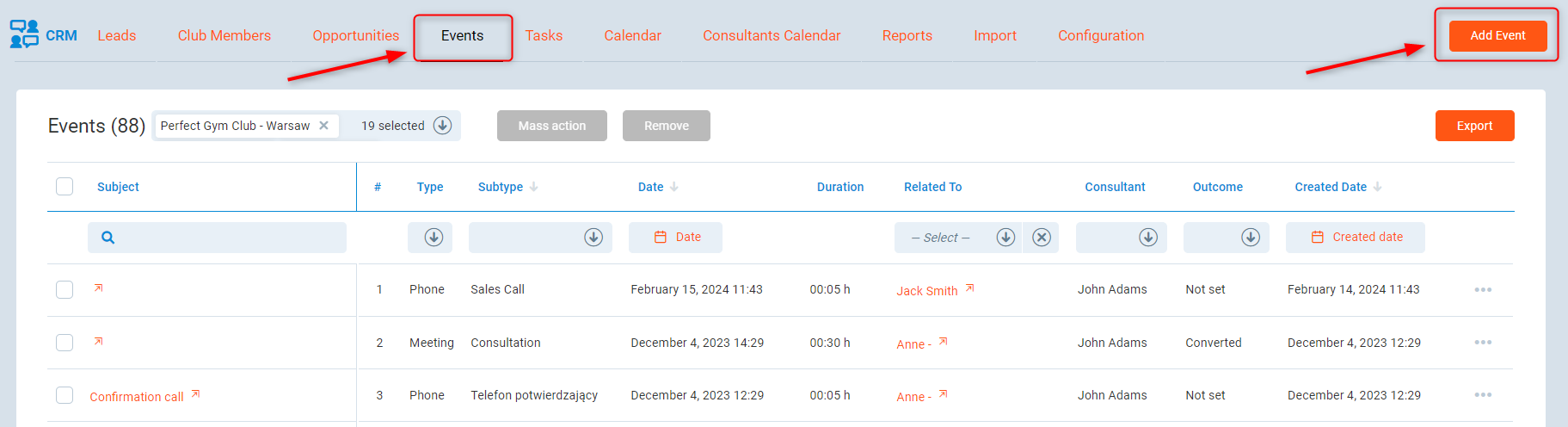The height and width of the screenshot is (427, 1568).
Task: Sort by Created Date column arrow
Action: pos(1377,187)
